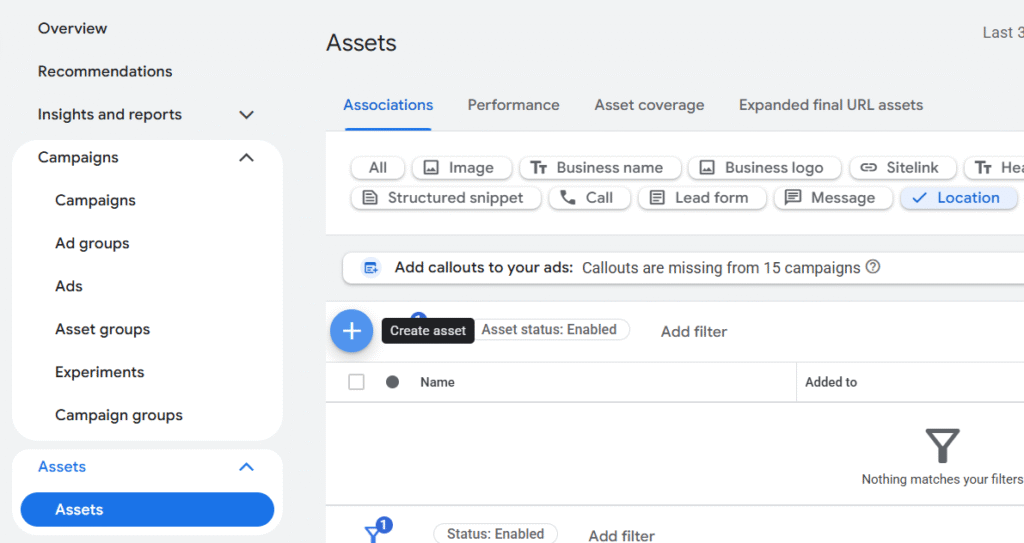Viewport: 1024px width, 543px height.
Task: Open Recommendations in the sidebar
Action: pyautogui.click(x=105, y=72)
